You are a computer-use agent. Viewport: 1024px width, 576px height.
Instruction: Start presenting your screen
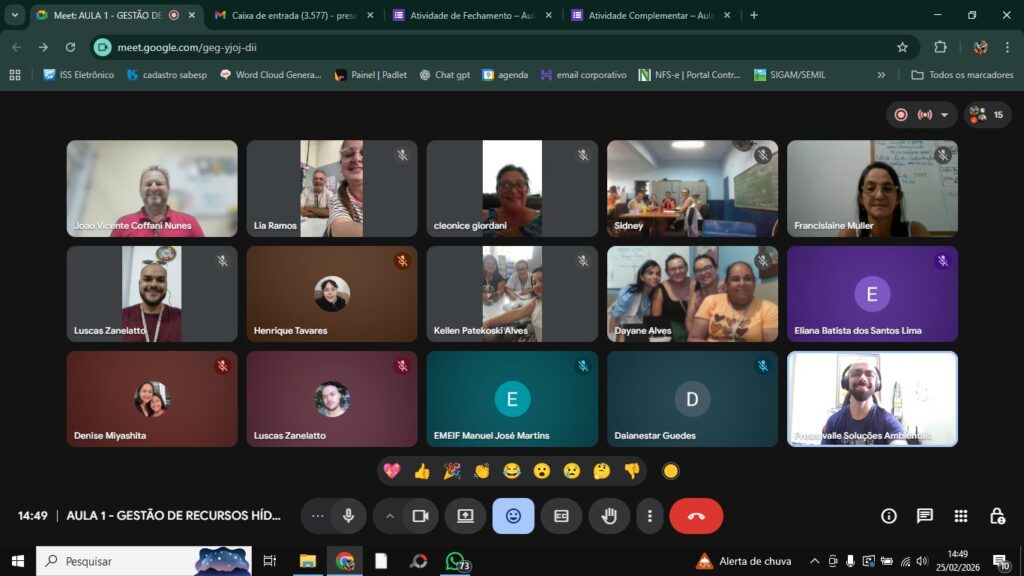pyautogui.click(x=465, y=516)
